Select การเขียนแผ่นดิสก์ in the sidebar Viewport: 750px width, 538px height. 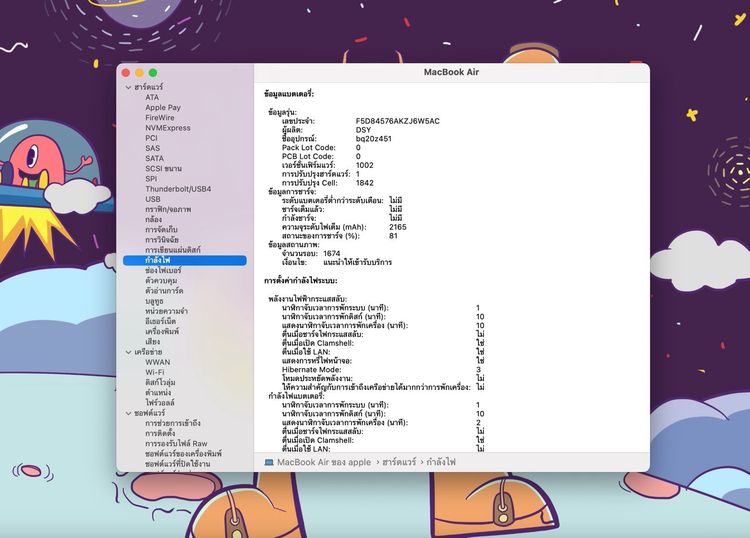[173, 250]
